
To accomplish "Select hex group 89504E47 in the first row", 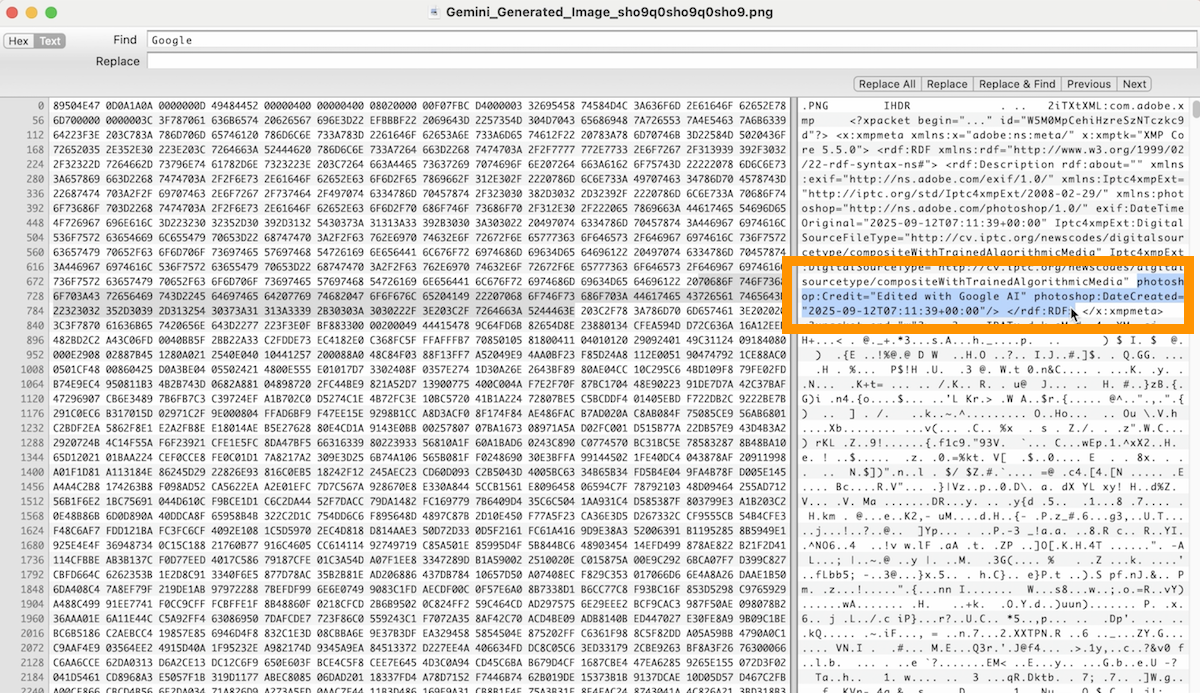I will coord(77,105).
